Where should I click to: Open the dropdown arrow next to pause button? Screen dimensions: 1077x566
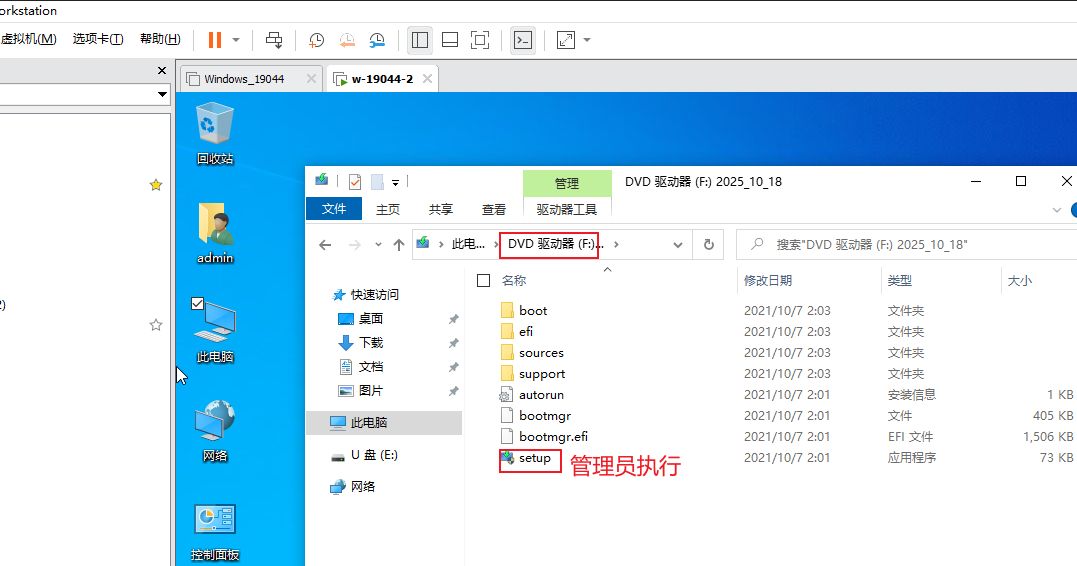click(x=236, y=40)
